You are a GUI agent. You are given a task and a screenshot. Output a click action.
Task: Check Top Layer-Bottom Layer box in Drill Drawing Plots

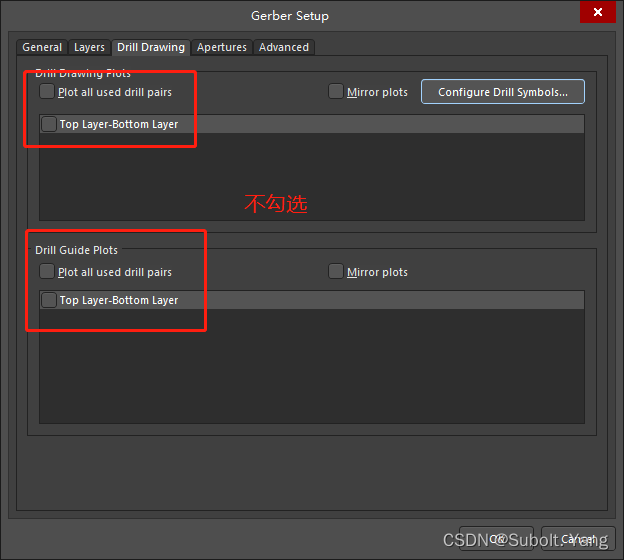tap(49, 125)
